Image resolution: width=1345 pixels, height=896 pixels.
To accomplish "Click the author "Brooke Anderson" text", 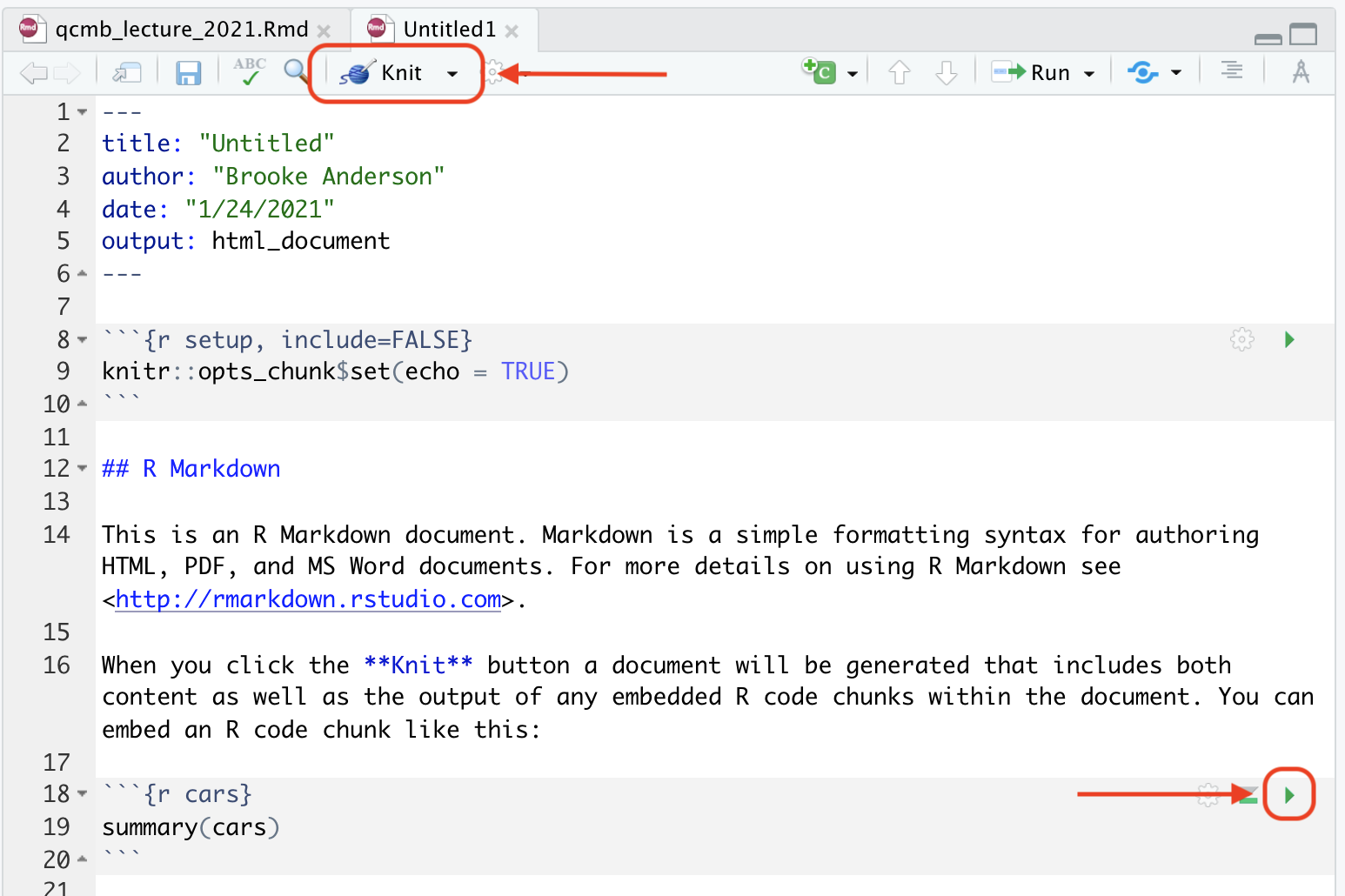I will (329, 177).
